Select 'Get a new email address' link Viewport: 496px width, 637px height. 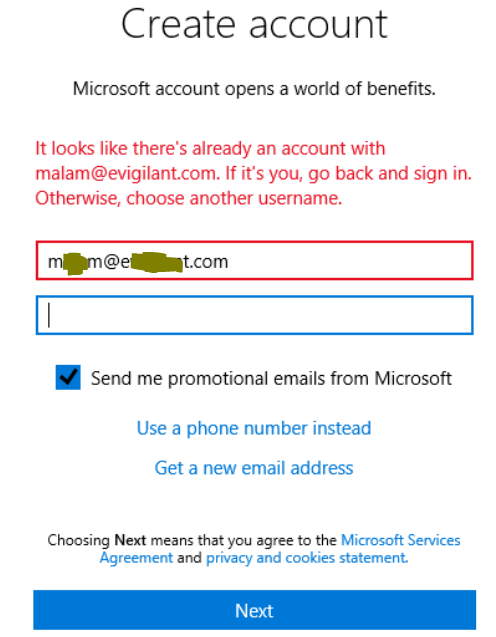[x=254, y=468]
